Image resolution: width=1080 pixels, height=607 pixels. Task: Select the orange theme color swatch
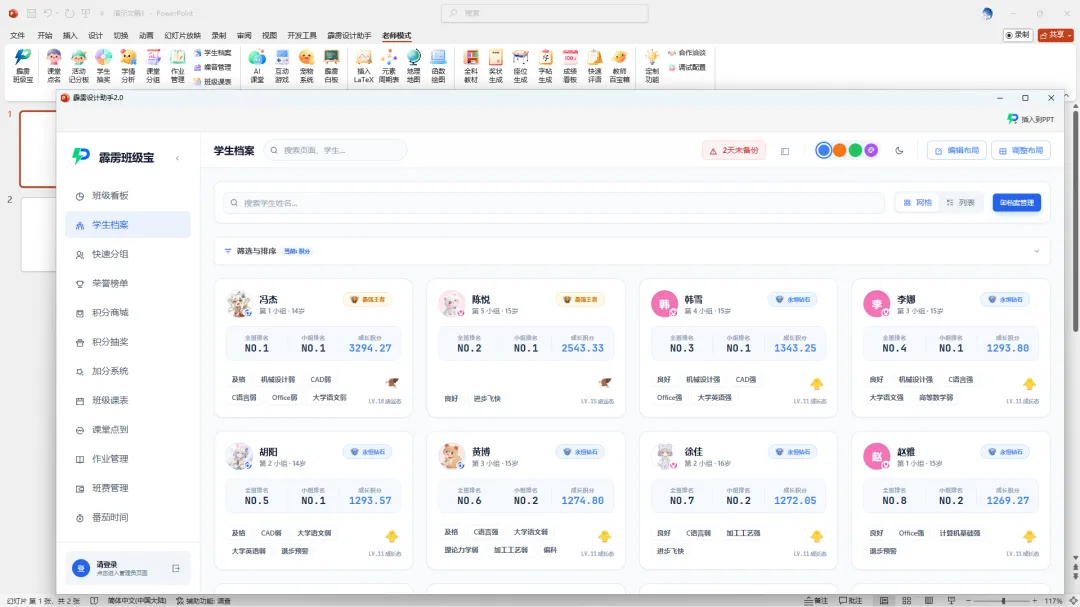pyautogui.click(x=839, y=150)
